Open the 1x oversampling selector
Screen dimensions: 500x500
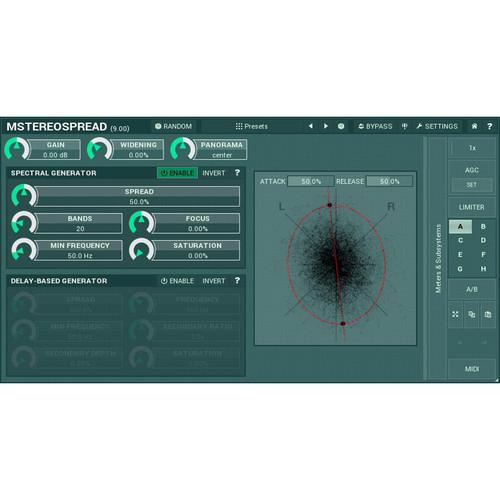pos(471,148)
